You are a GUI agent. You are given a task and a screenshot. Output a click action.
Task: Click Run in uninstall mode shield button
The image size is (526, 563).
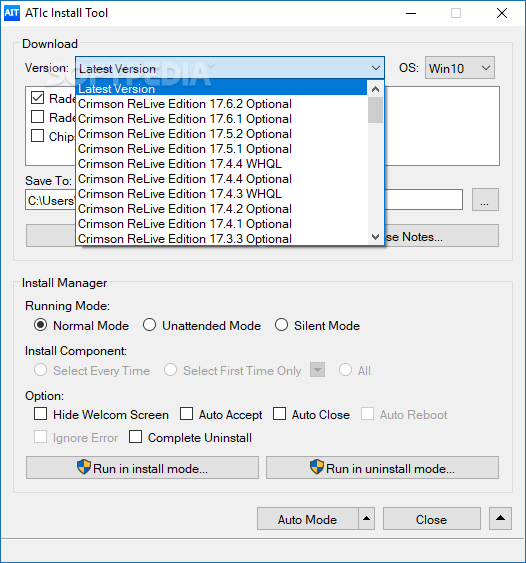coord(382,468)
